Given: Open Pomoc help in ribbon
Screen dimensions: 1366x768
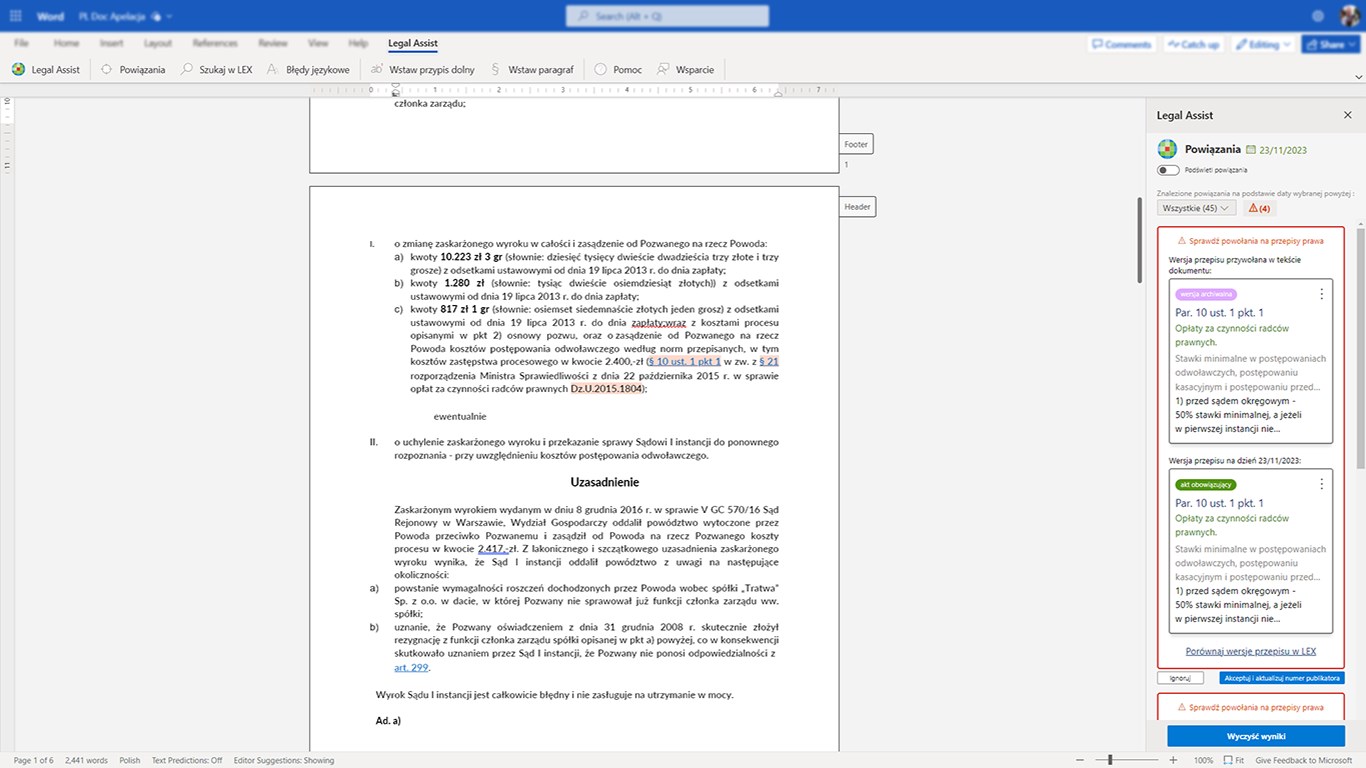Looking at the screenshot, I should (618, 70).
